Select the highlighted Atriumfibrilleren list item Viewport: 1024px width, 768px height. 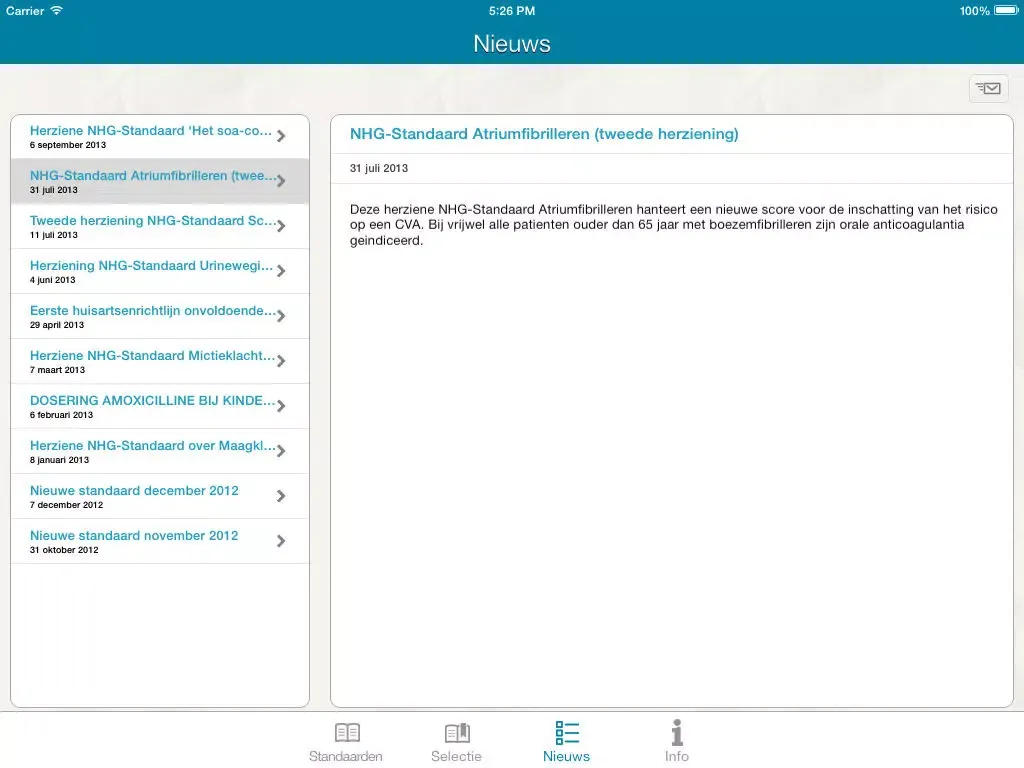point(150,181)
